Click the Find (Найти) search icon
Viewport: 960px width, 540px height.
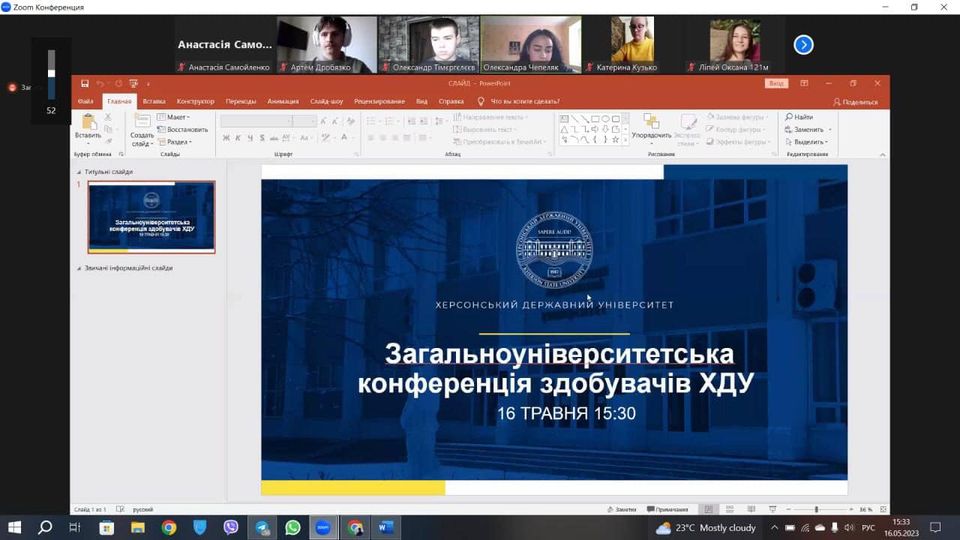[x=798, y=117]
